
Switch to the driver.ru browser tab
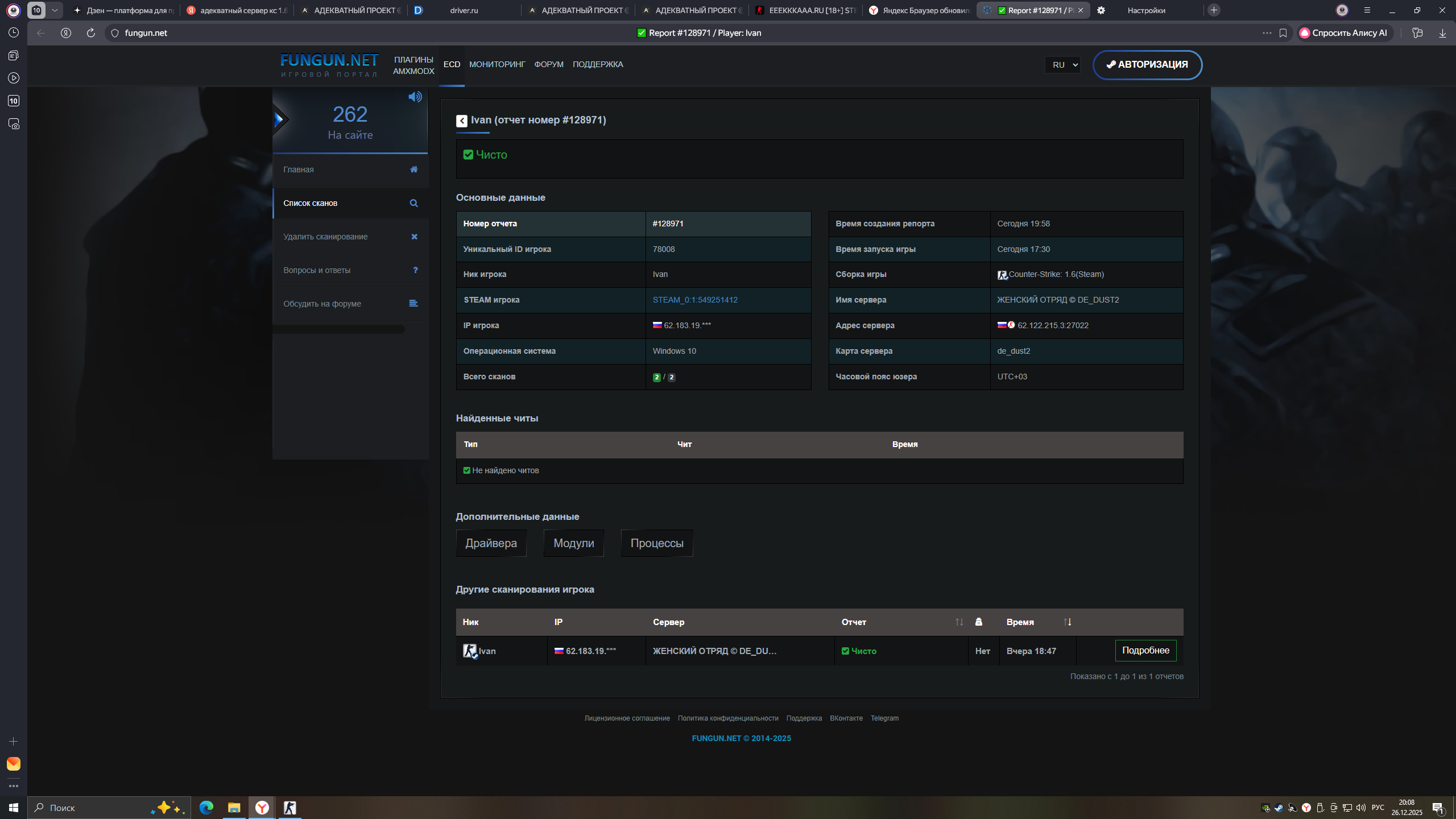tap(464, 10)
